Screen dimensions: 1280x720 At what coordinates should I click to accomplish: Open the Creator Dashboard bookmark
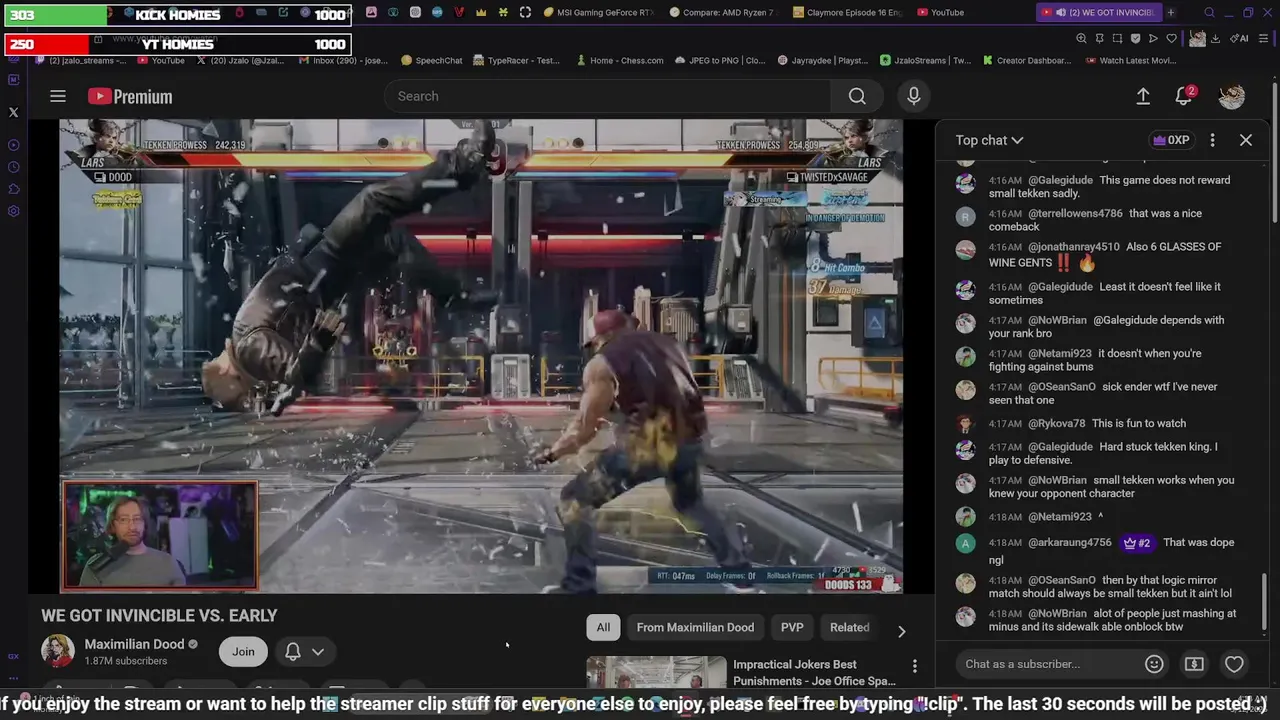[1027, 60]
